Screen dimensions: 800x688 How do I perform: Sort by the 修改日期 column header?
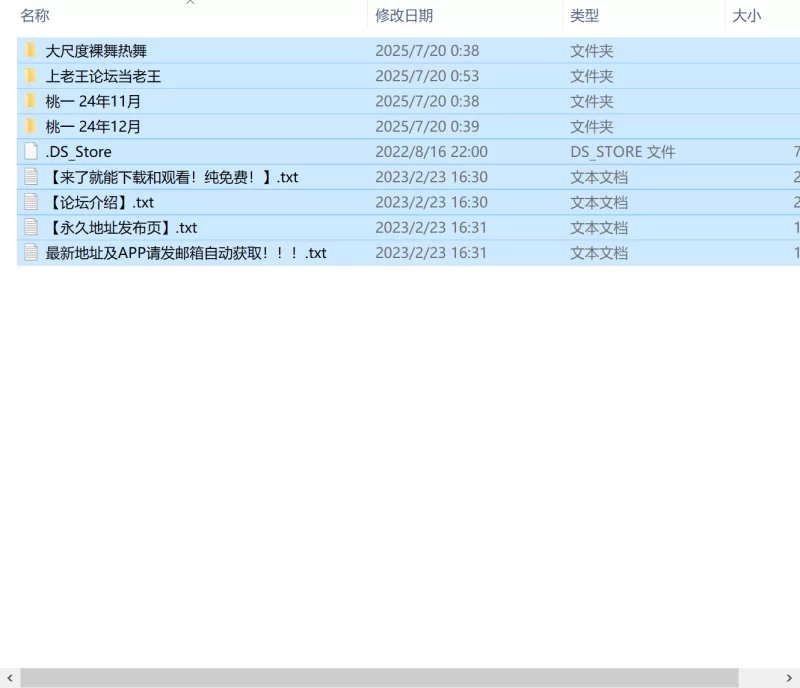click(x=404, y=15)
